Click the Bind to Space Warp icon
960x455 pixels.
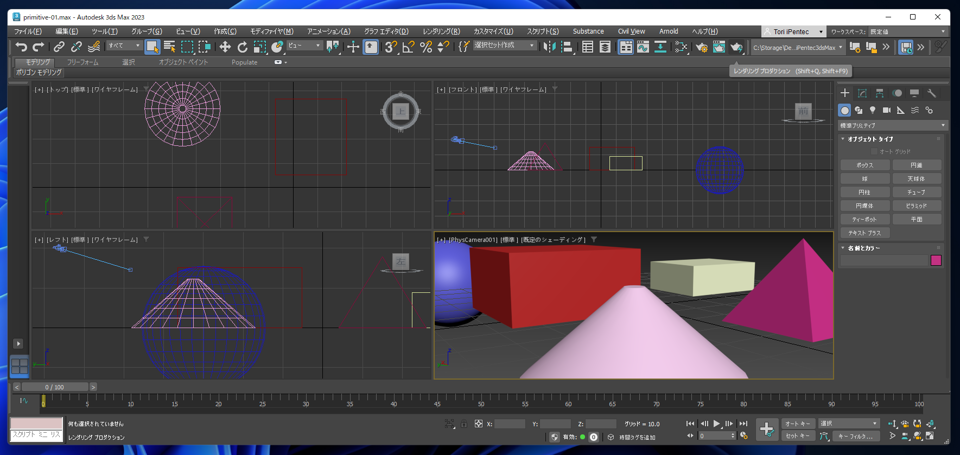click(94, 47)
